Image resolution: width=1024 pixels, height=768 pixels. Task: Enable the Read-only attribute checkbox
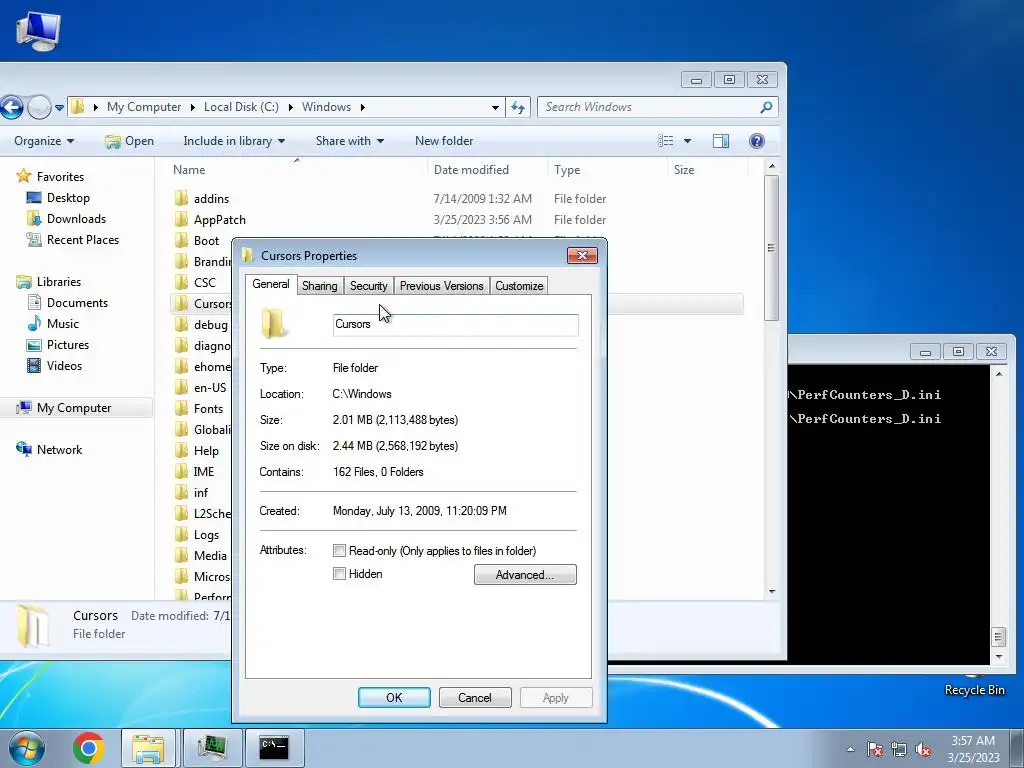pyautogui.click(x=340, y=551)
